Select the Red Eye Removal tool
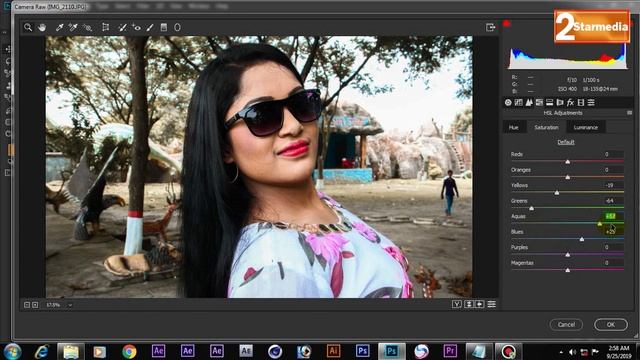The image size is (640, 360). pyautogui.click(x=136, y=27)
